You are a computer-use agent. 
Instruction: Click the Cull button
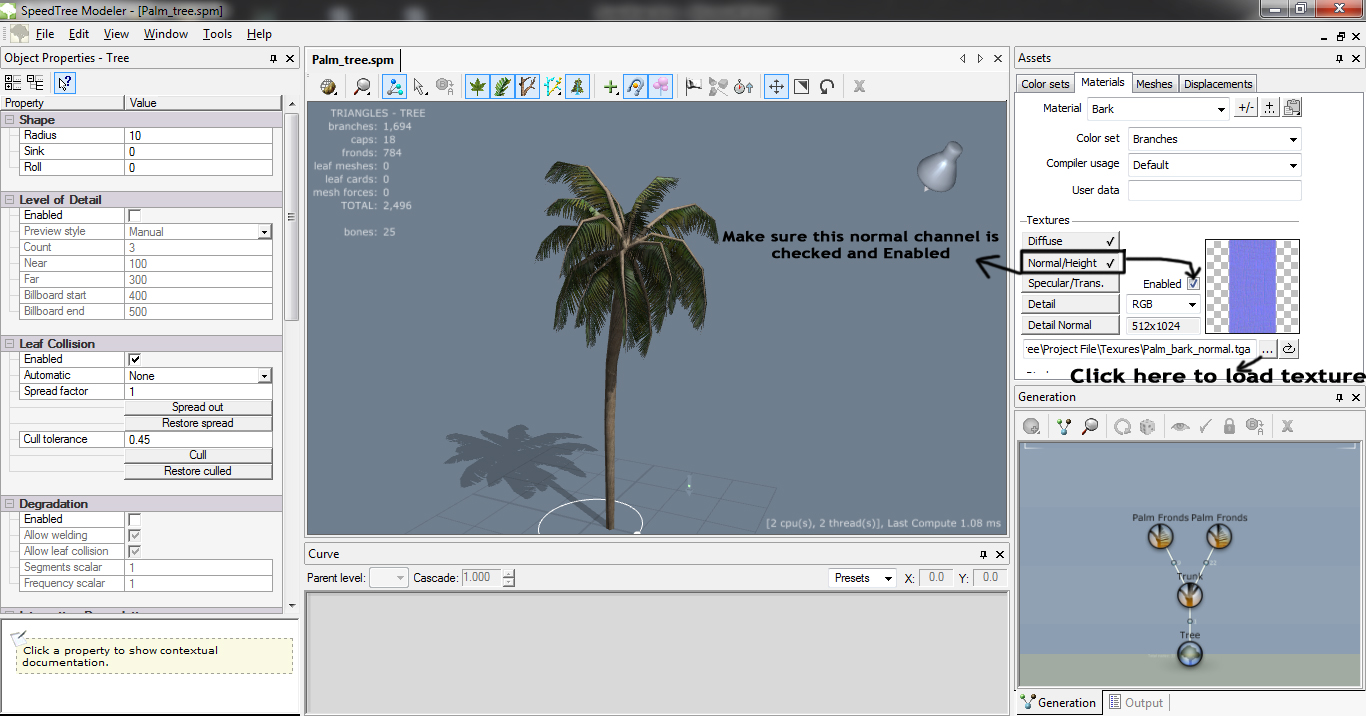[198, 455]
